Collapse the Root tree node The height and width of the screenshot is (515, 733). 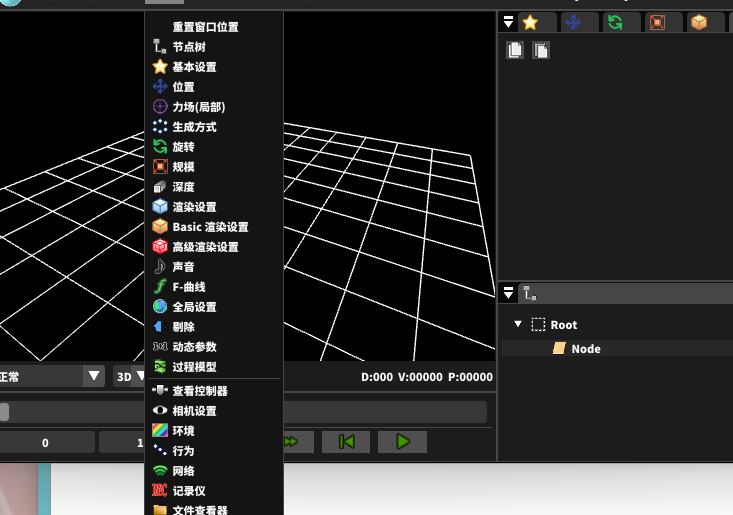point(517,324)
